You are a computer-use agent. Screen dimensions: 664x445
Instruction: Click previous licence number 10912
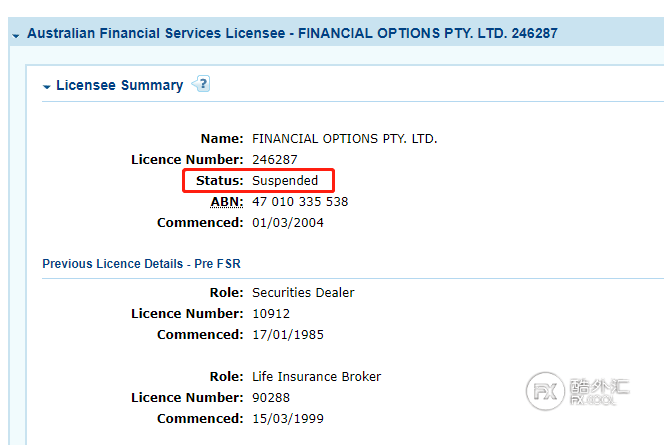[270, 314]
